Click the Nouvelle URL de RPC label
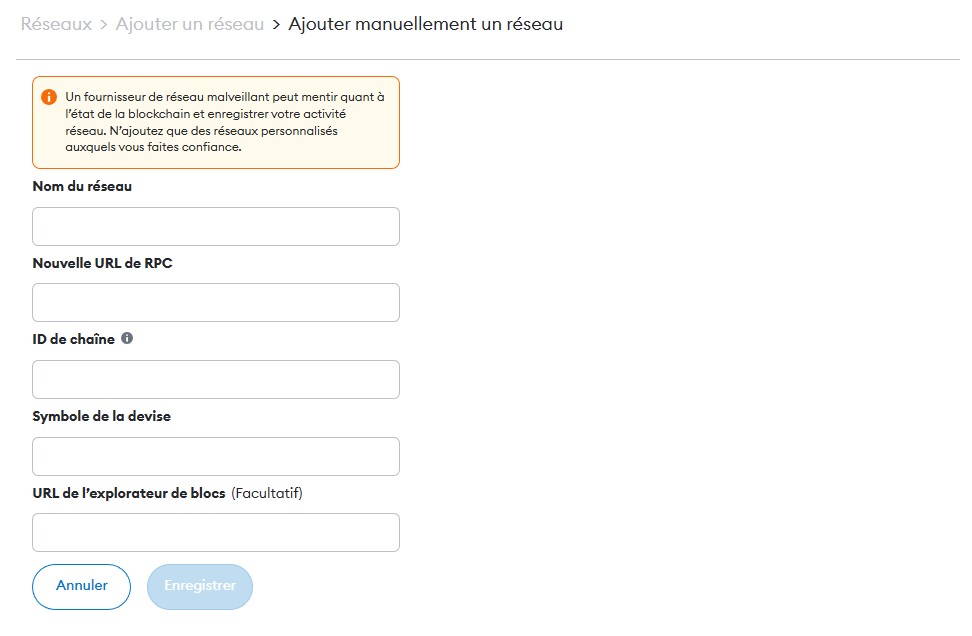 (x=102, y=263)
